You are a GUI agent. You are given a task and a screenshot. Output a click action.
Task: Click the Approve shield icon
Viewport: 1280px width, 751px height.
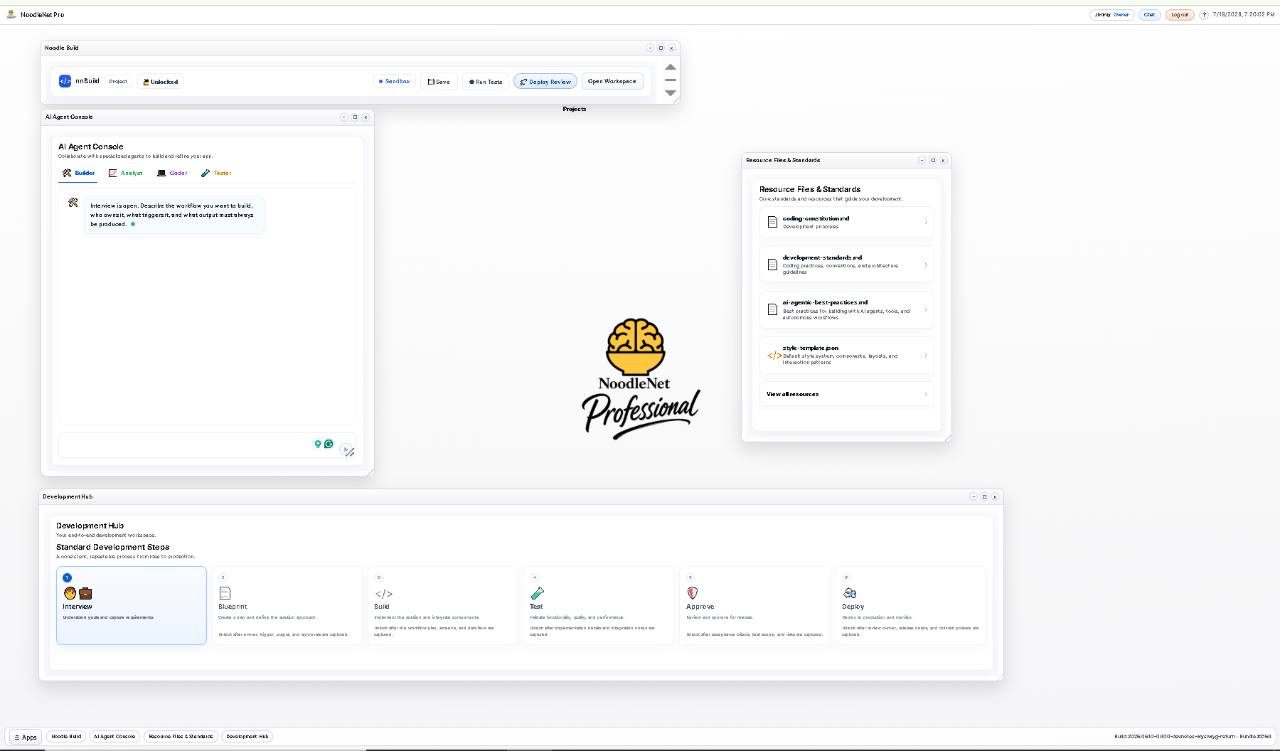(692, 593)
